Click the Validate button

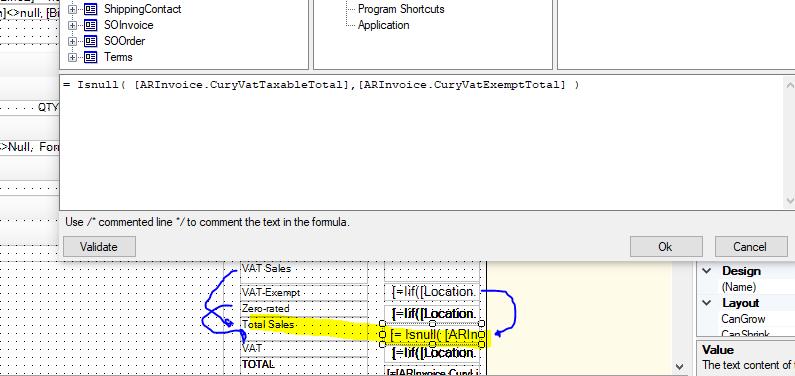(99, 247)
